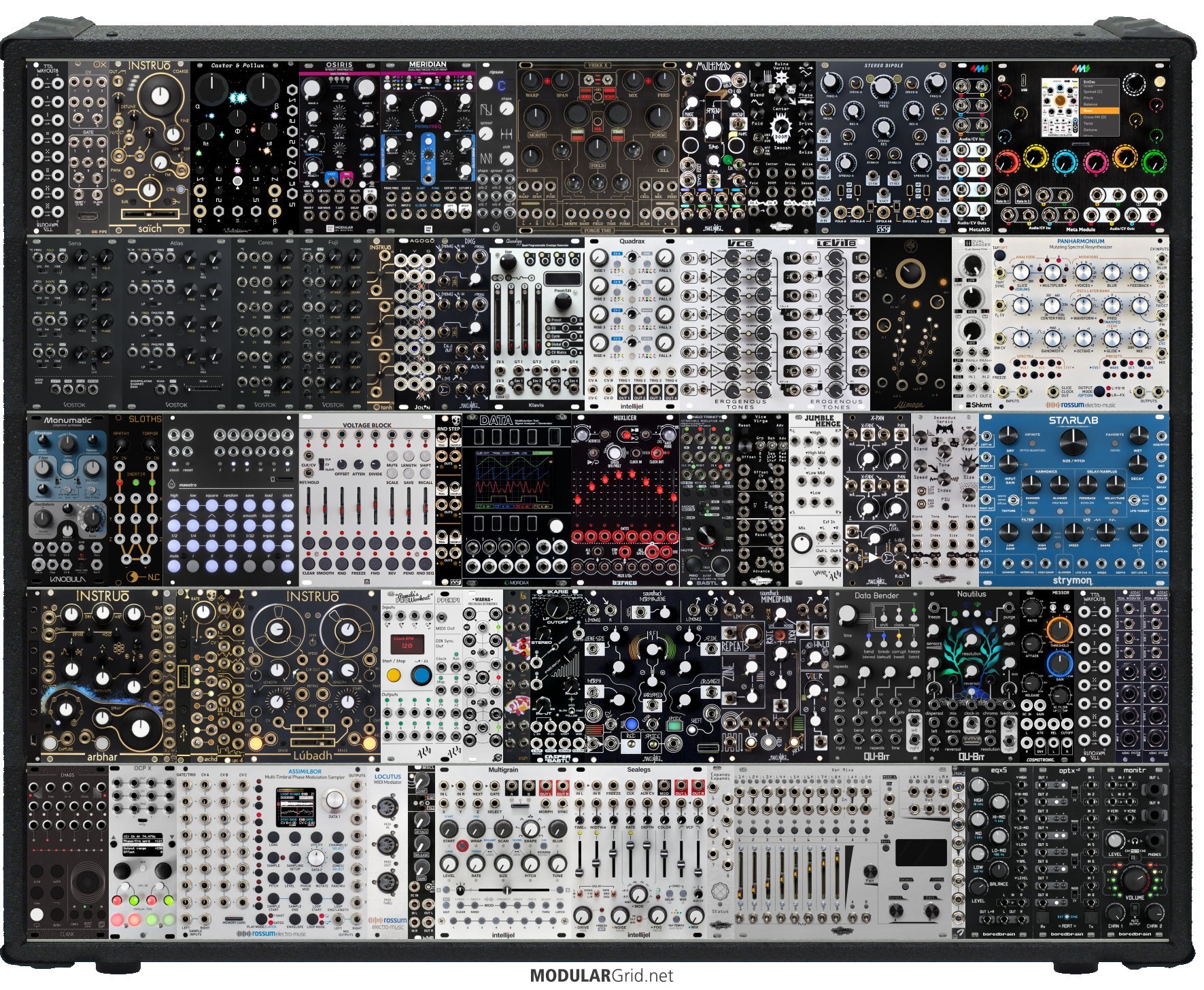Open the Meta Module with color screen
Screen dimensions: 1204x990
1080,148
